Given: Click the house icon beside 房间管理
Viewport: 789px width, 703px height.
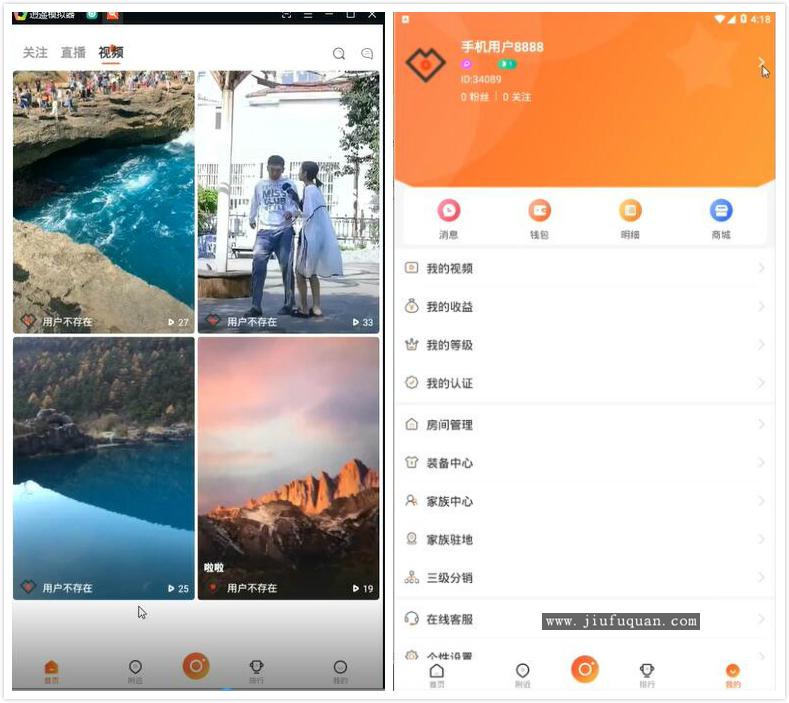Looking at the screenshot, I should (411, 424).
